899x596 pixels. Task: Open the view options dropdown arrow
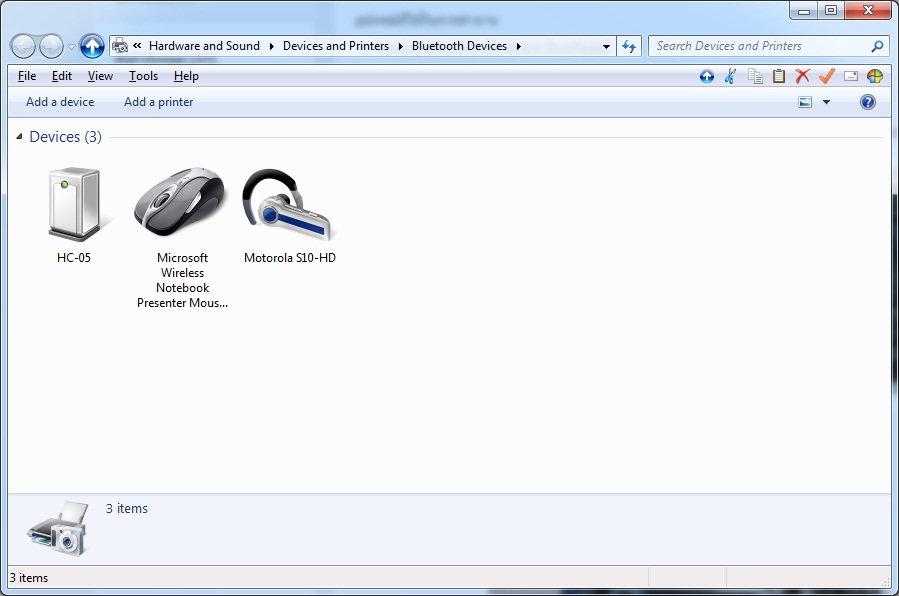(826, 102)
